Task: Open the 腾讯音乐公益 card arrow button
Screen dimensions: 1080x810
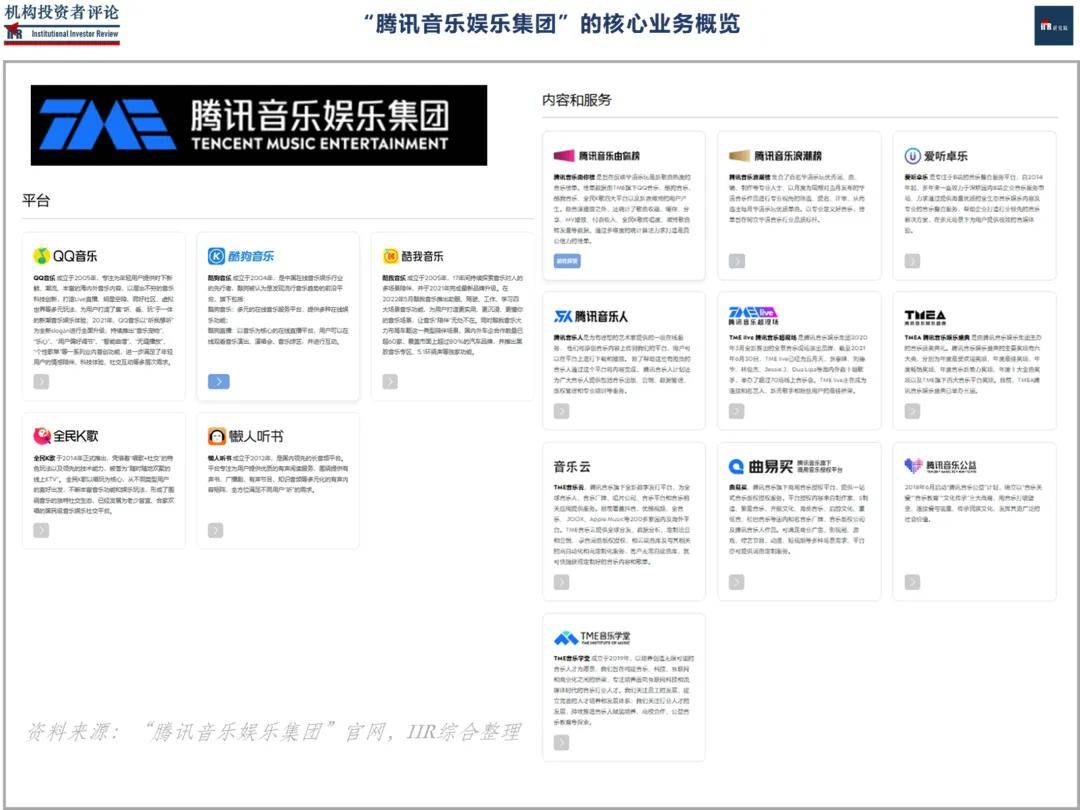Action: click(912, 582)
